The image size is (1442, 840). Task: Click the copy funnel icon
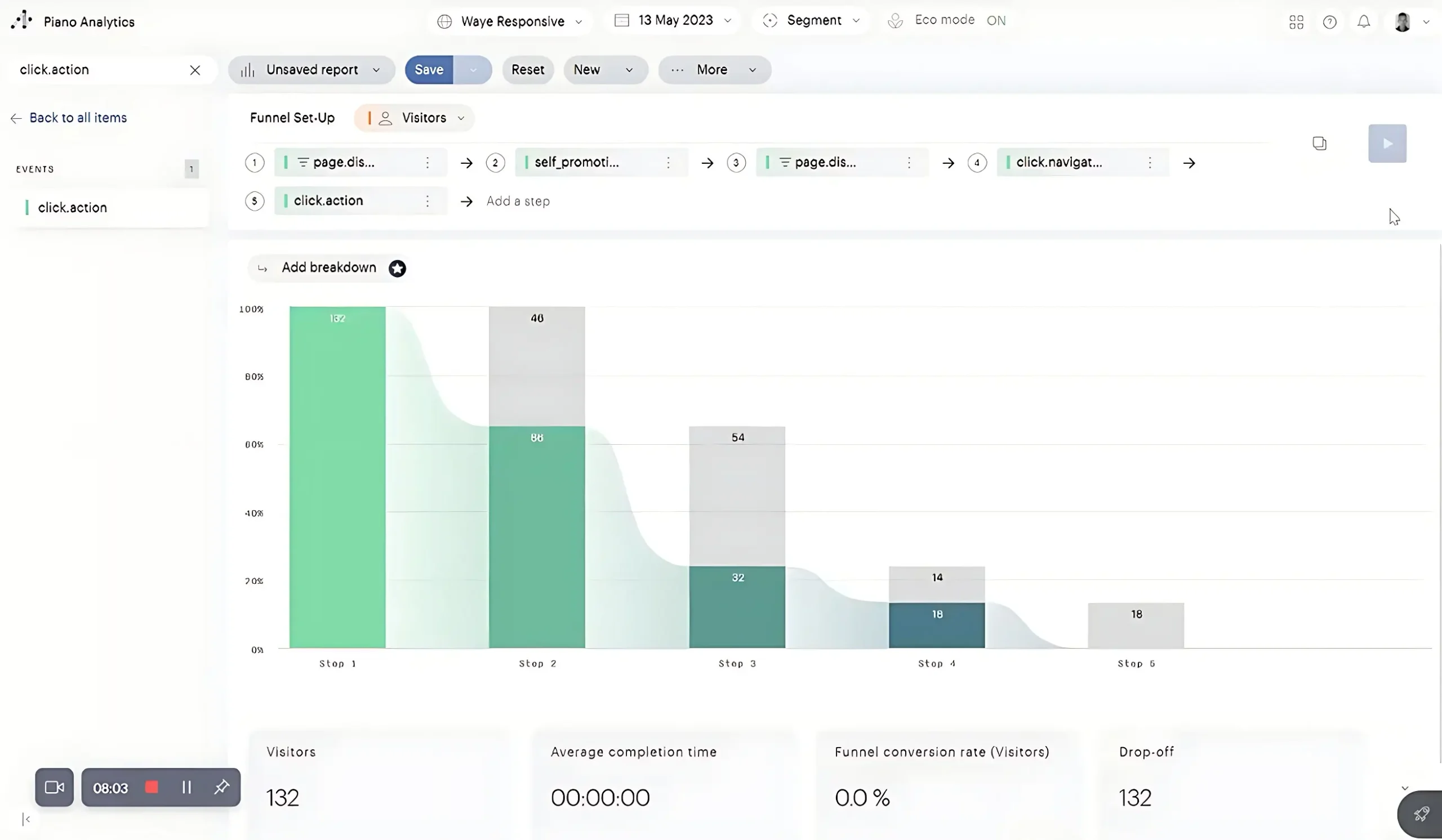click(x=1319, y=143)
